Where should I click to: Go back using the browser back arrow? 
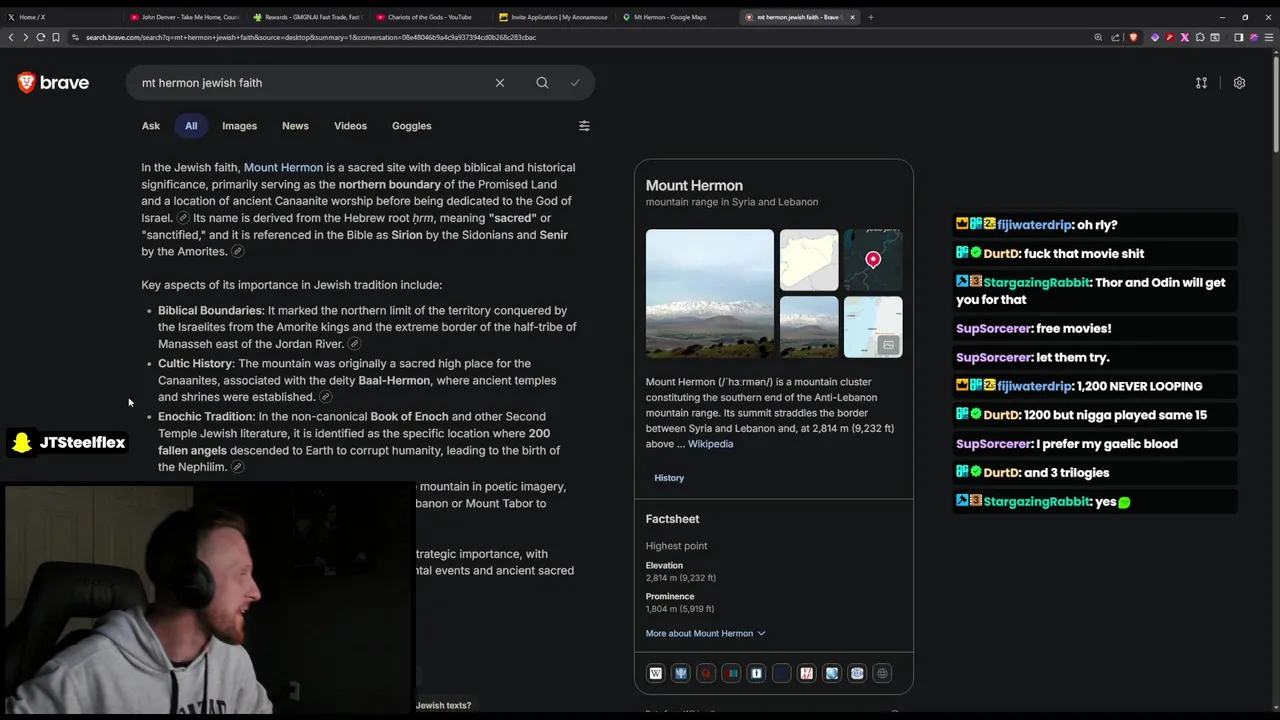(x=11, y=37)
